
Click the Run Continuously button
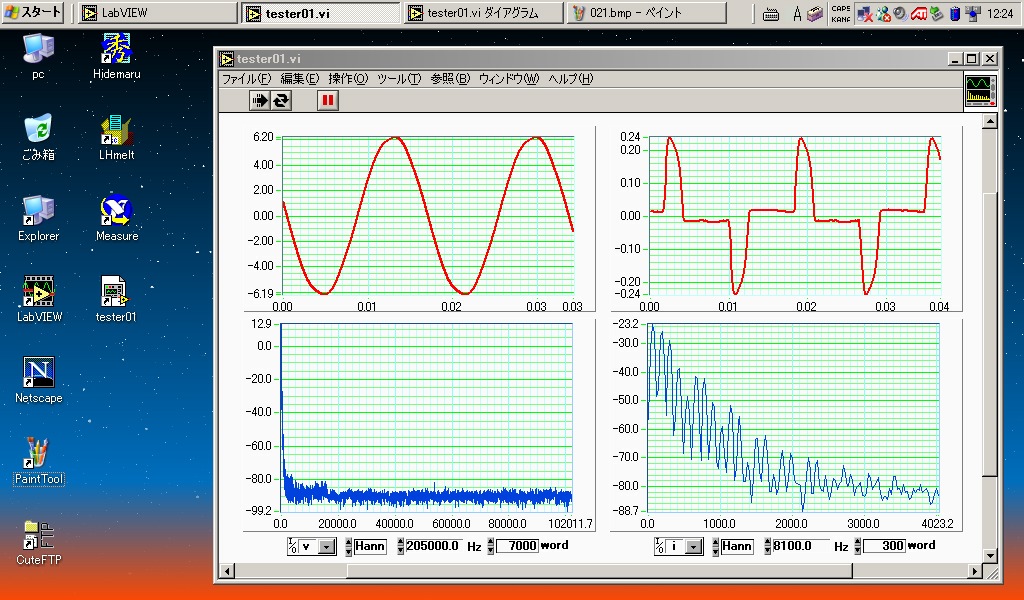pyautogui.click(x=281, y=100)
